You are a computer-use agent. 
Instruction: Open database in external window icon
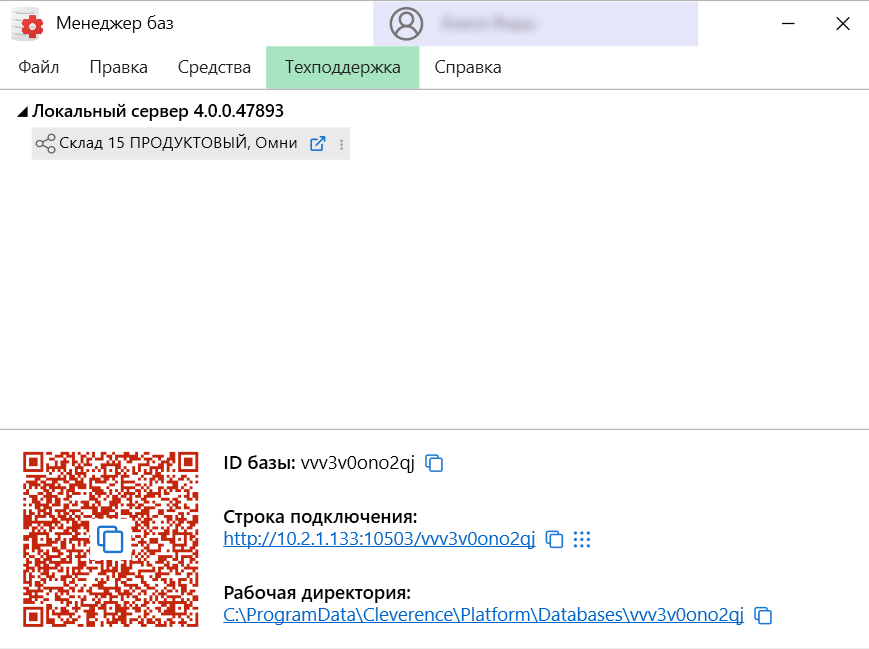318,144
